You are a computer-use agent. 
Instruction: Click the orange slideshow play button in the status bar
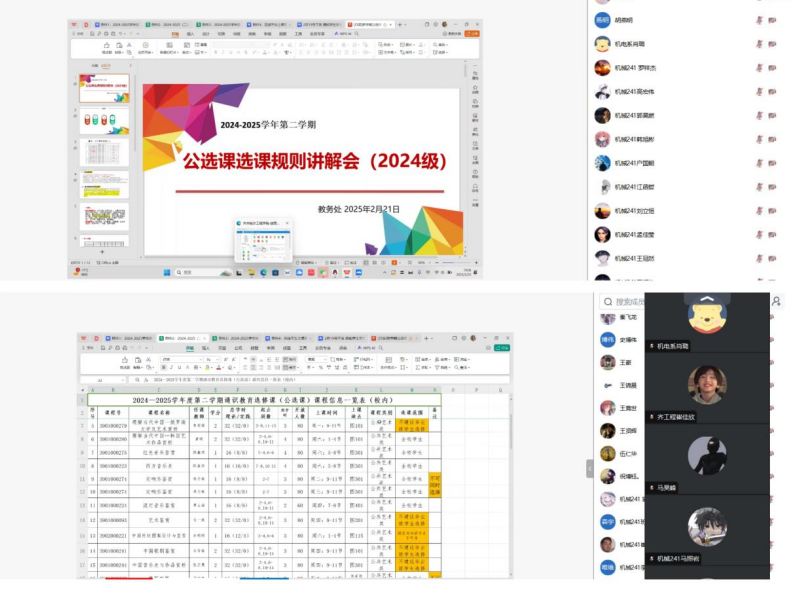point(394,263)
